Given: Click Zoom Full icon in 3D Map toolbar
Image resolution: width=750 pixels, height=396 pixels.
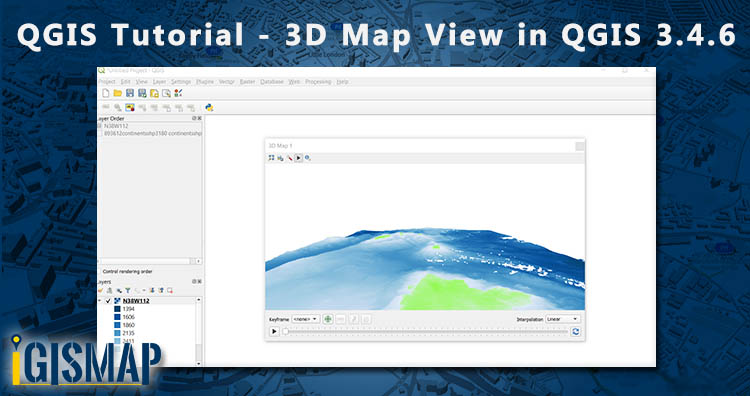Looking at the screenshot, I should click(271, 158).
